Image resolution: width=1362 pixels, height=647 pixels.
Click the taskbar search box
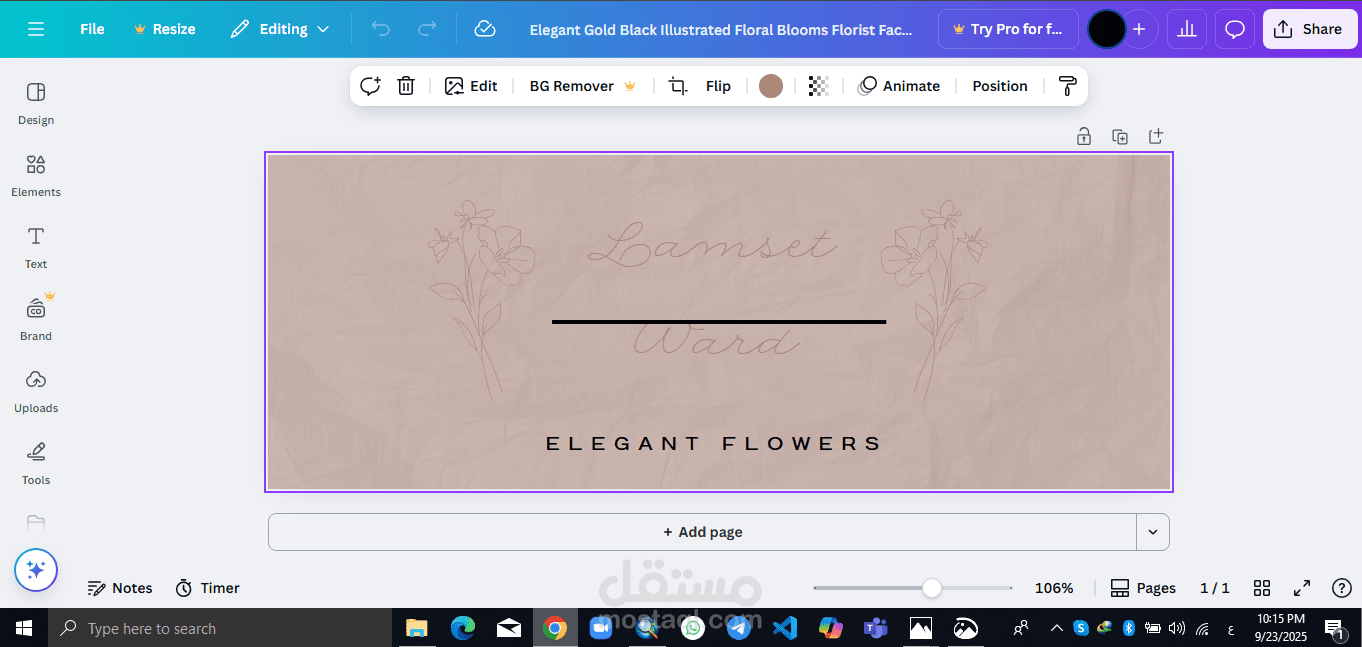(x=220, y=628)
